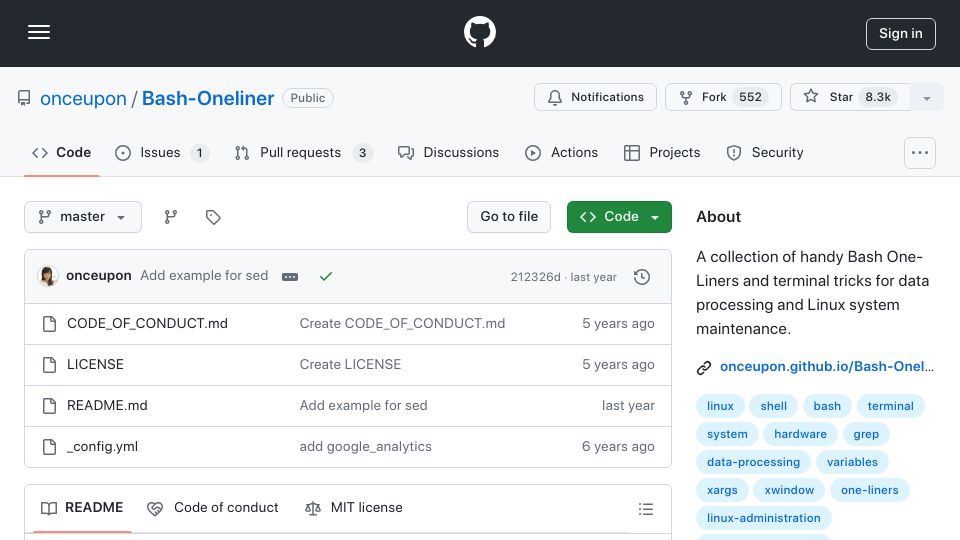Click the star count 8.3k
960x540 pixels.
(877, 97)
